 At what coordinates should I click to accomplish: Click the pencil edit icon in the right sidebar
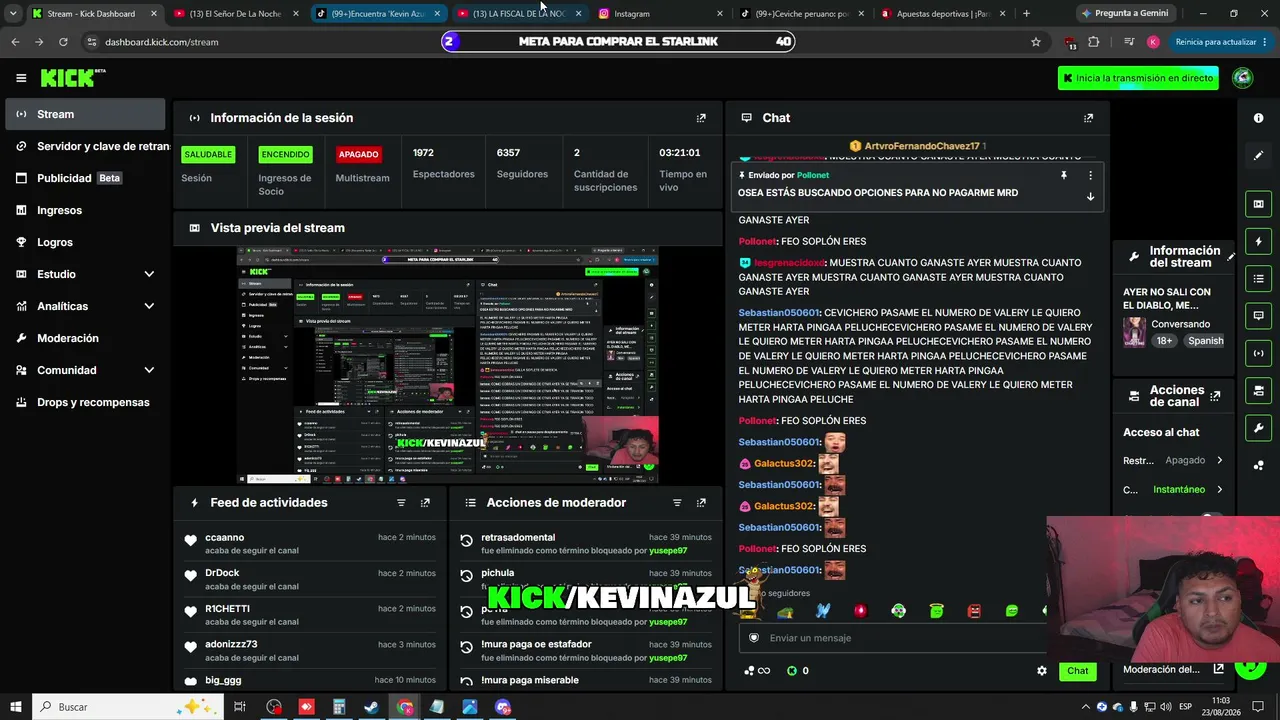pos(1258,156)
